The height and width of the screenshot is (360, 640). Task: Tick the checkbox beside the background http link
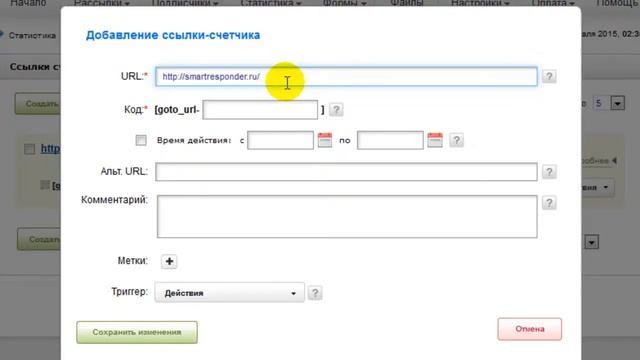29,149
